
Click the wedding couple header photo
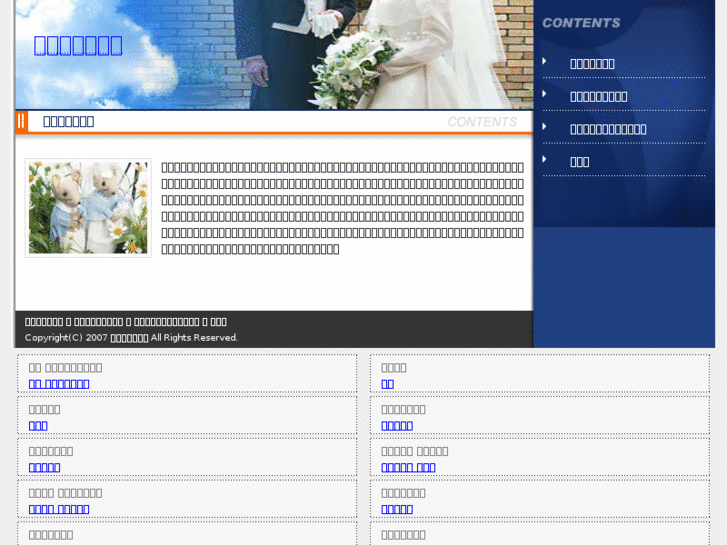click(274, 55)
